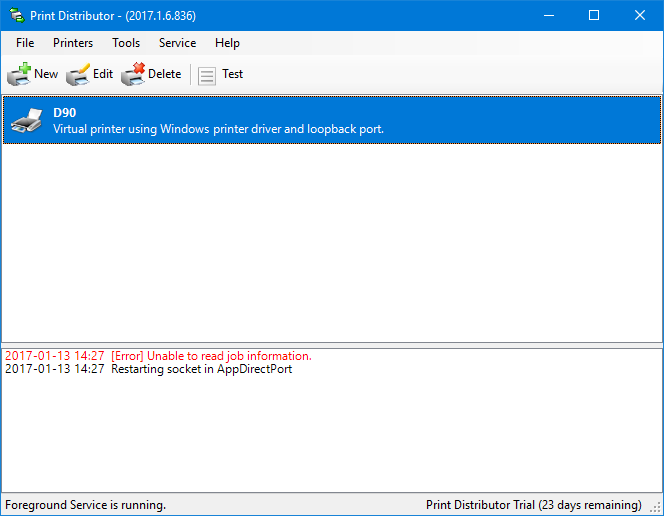The height and width of the screenshot is (516, 664).
Task: Open the File menu
Action: click(x=25, y=43)
